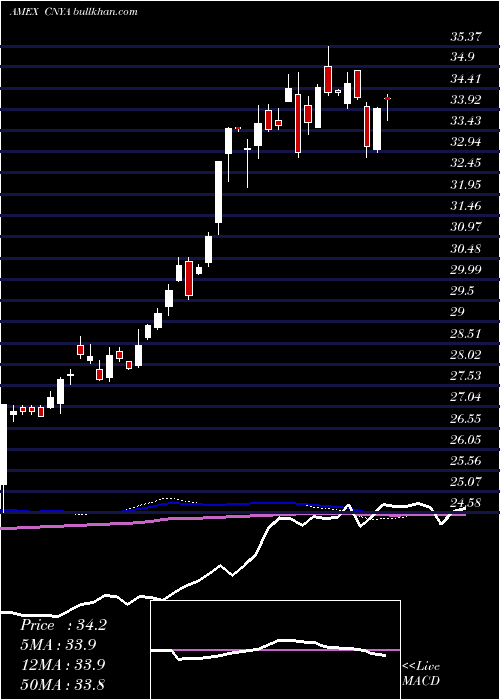Image resolution: width=500 pixels, height=700 pixels.
Task: Click the 12MA : 33.9 readout
Action: (x=62, y=665)
